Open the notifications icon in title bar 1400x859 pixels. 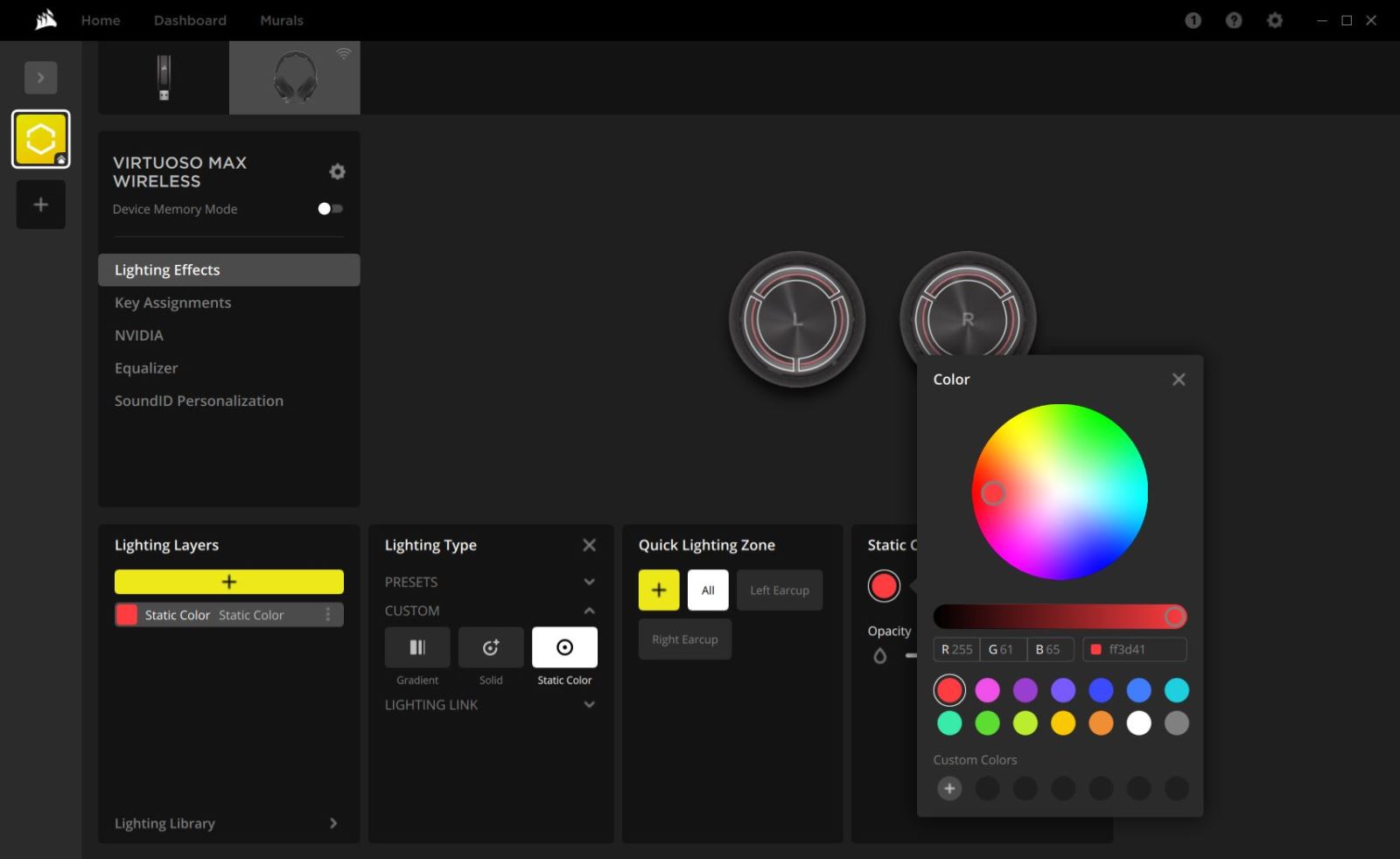[1193, 20]
